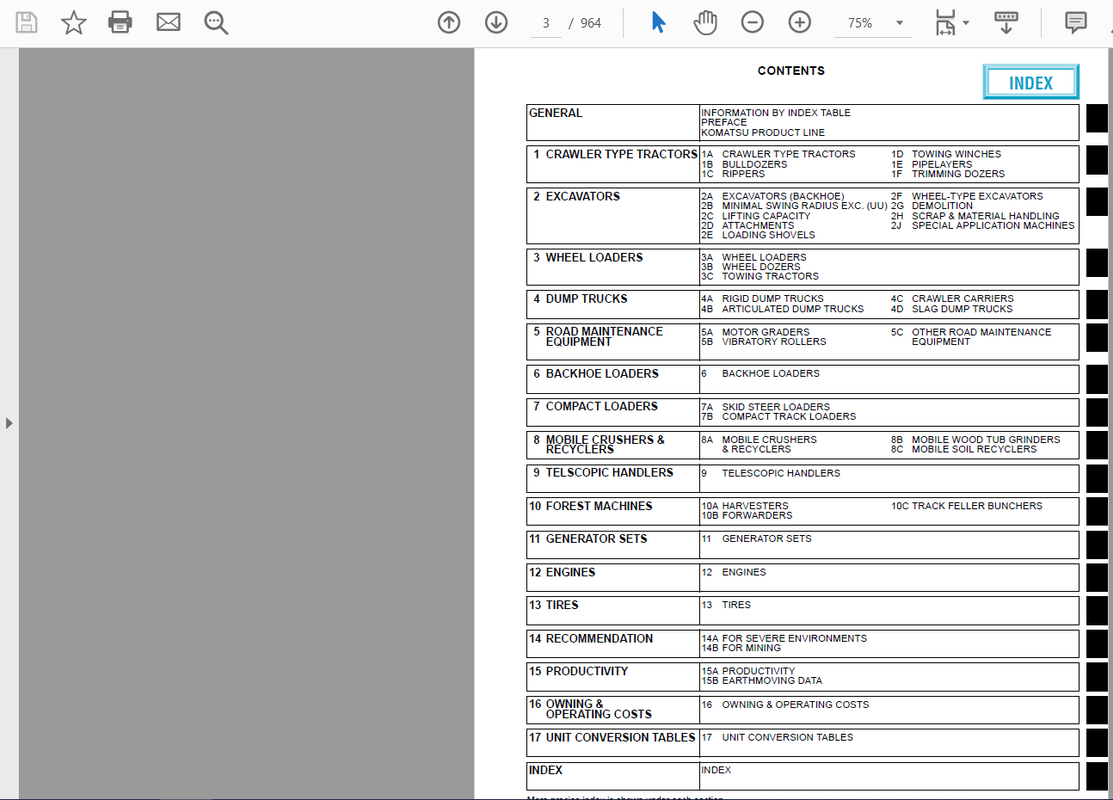Select 8B MOBILE WOOD TUB GRINDERS entry
This screenshot has width=1113, height=800.
point(975,440)
